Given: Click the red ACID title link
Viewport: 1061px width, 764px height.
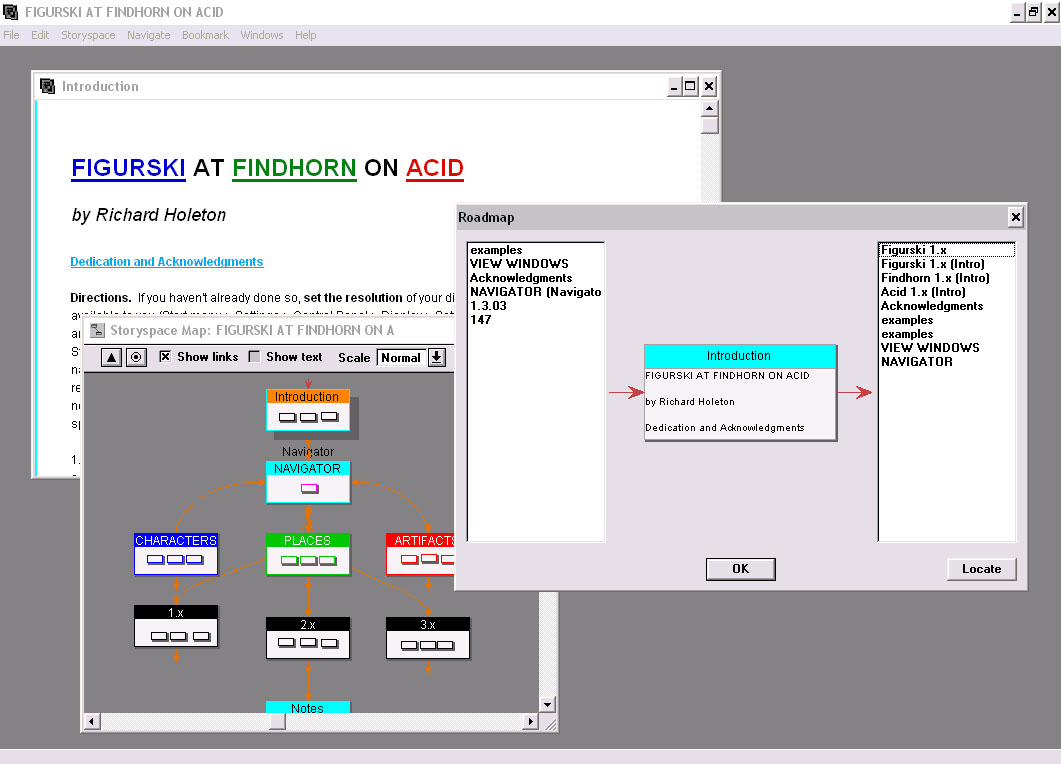Looking at the screenshot, I should (x=435, y=168).
